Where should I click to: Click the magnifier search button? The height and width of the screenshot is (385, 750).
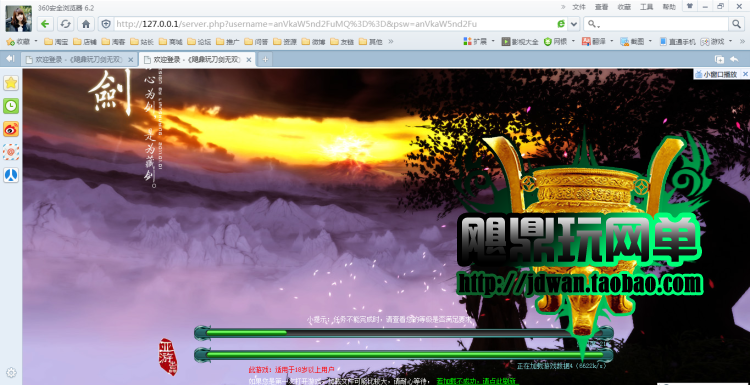pos(736,24)
